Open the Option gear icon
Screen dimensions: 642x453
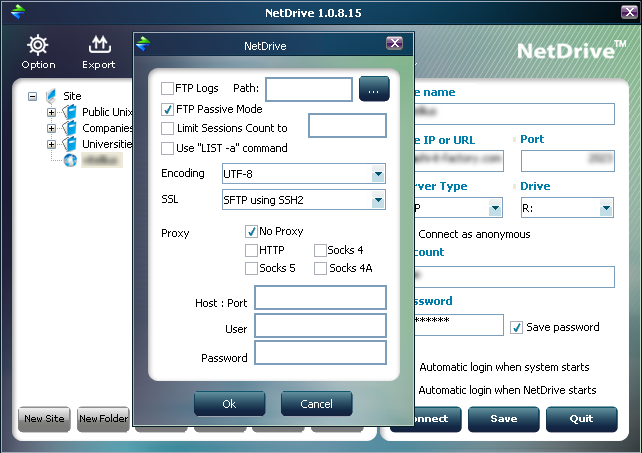[x=38, y=45]
